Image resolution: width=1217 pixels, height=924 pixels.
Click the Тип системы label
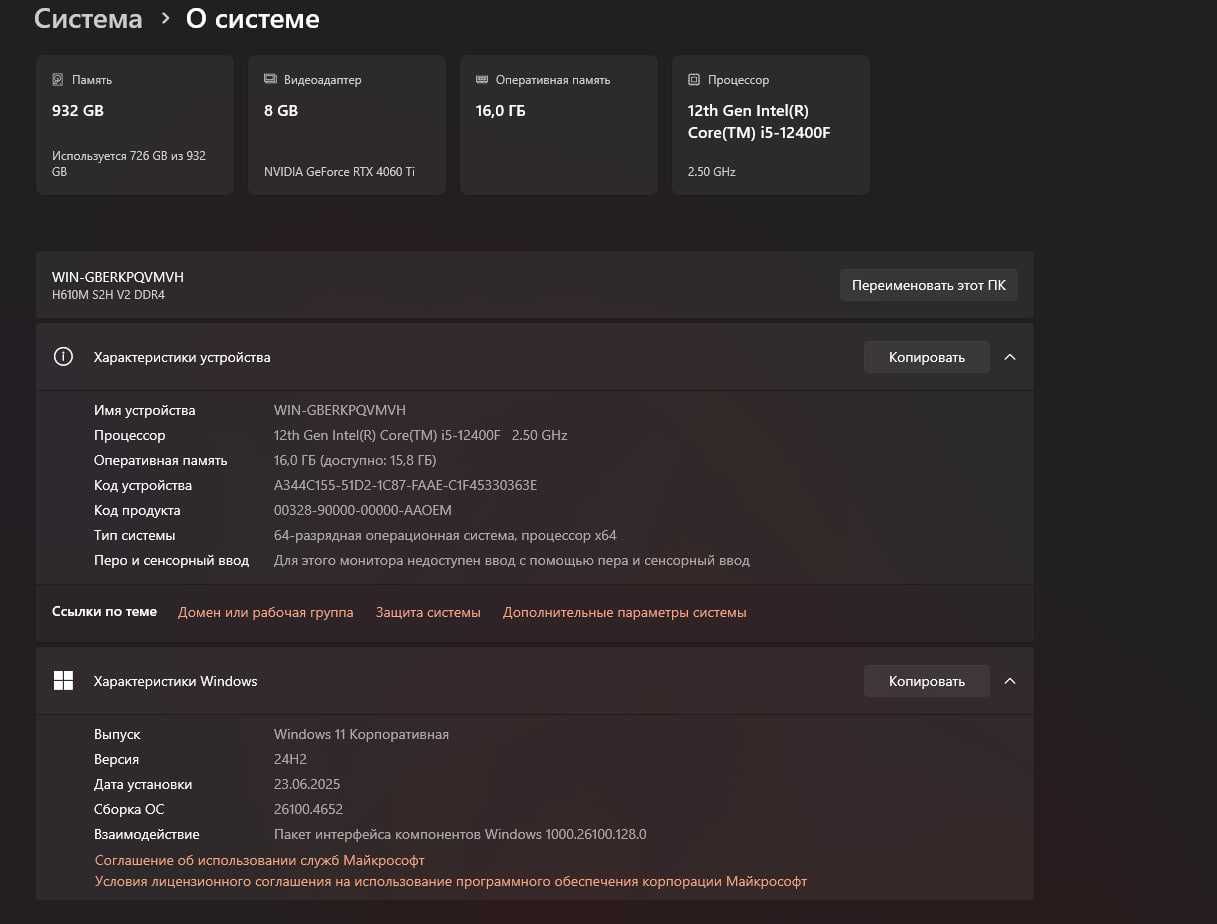pos(134,535)
